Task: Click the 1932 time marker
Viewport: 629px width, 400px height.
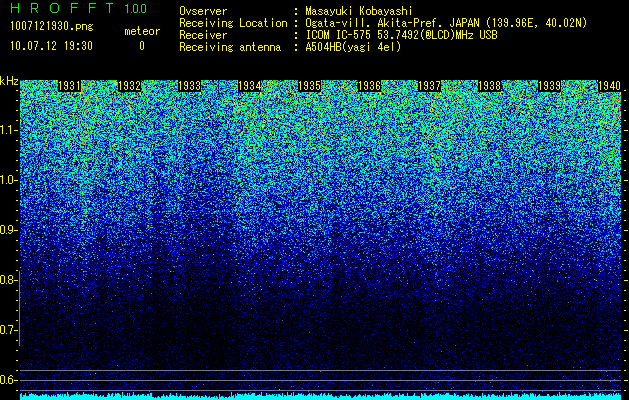Action: pos(130,86)
